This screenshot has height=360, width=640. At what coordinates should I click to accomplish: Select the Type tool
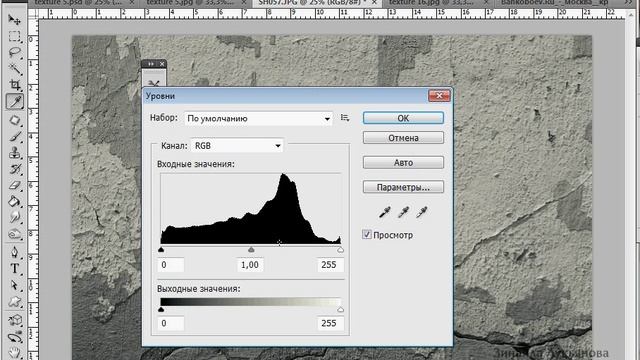[15, 269]
